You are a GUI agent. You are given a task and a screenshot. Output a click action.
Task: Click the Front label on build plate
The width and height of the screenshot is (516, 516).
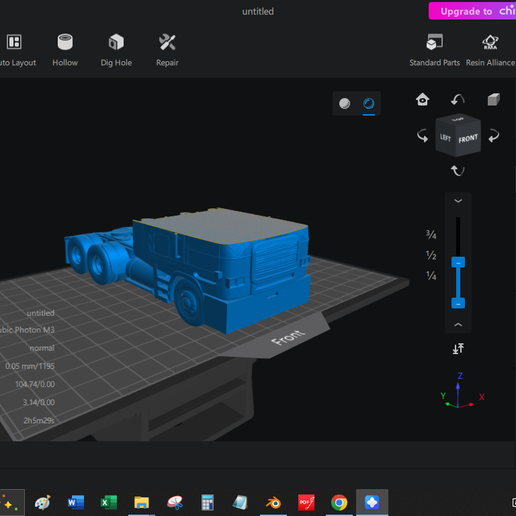tap(288, 337)
